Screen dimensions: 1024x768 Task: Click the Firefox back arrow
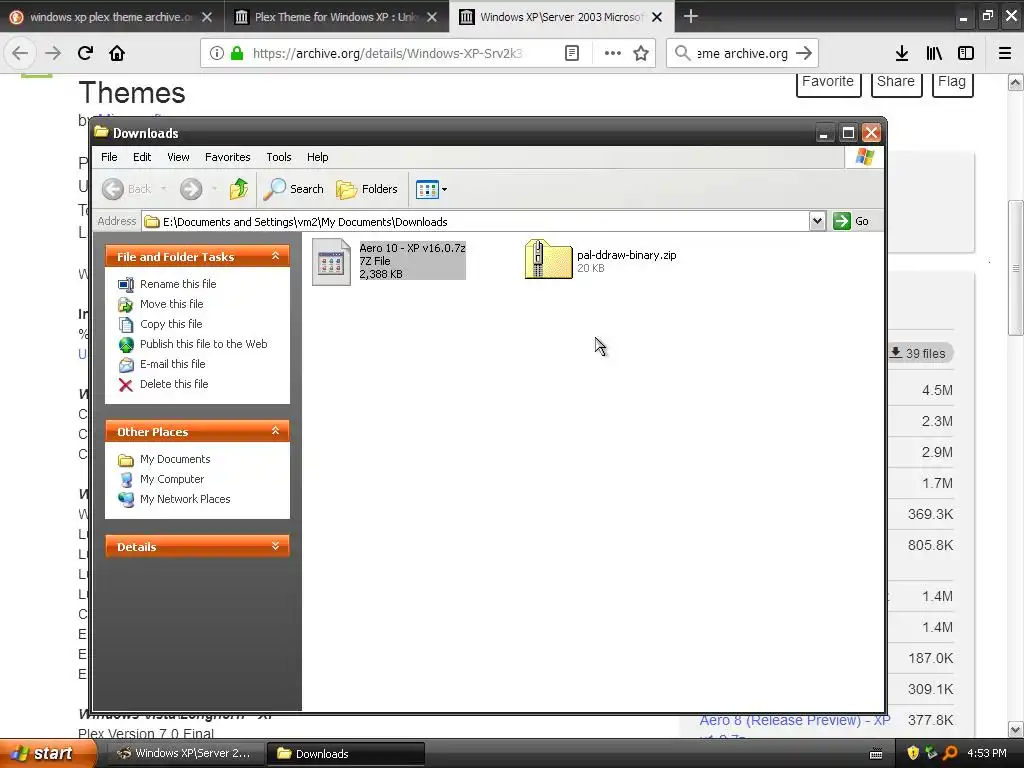point(20,53)
